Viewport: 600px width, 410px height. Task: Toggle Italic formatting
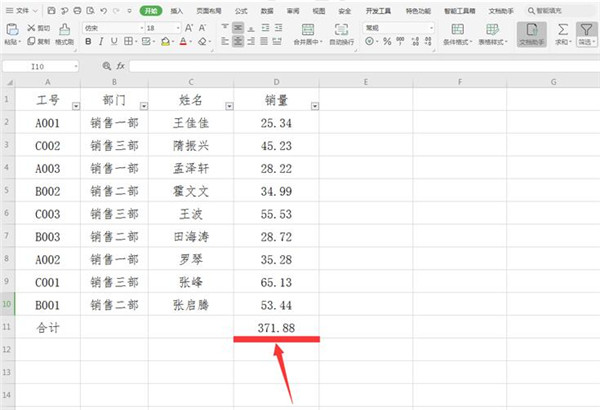pos(102,43)
